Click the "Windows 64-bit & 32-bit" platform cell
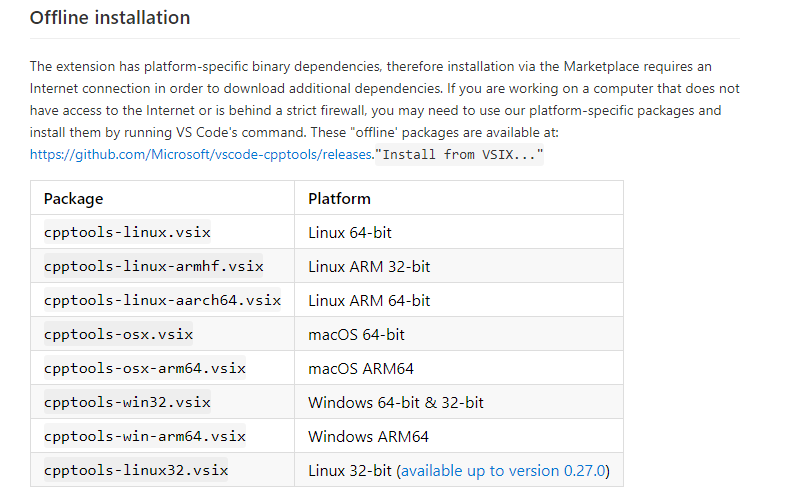The height and width of the screenshot is (496, 802). pos(395,402)
